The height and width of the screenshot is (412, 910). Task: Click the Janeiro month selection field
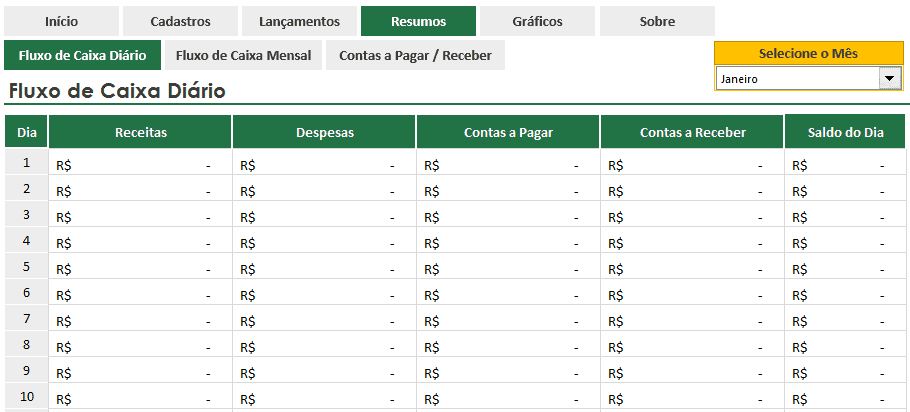pos(796,78)
